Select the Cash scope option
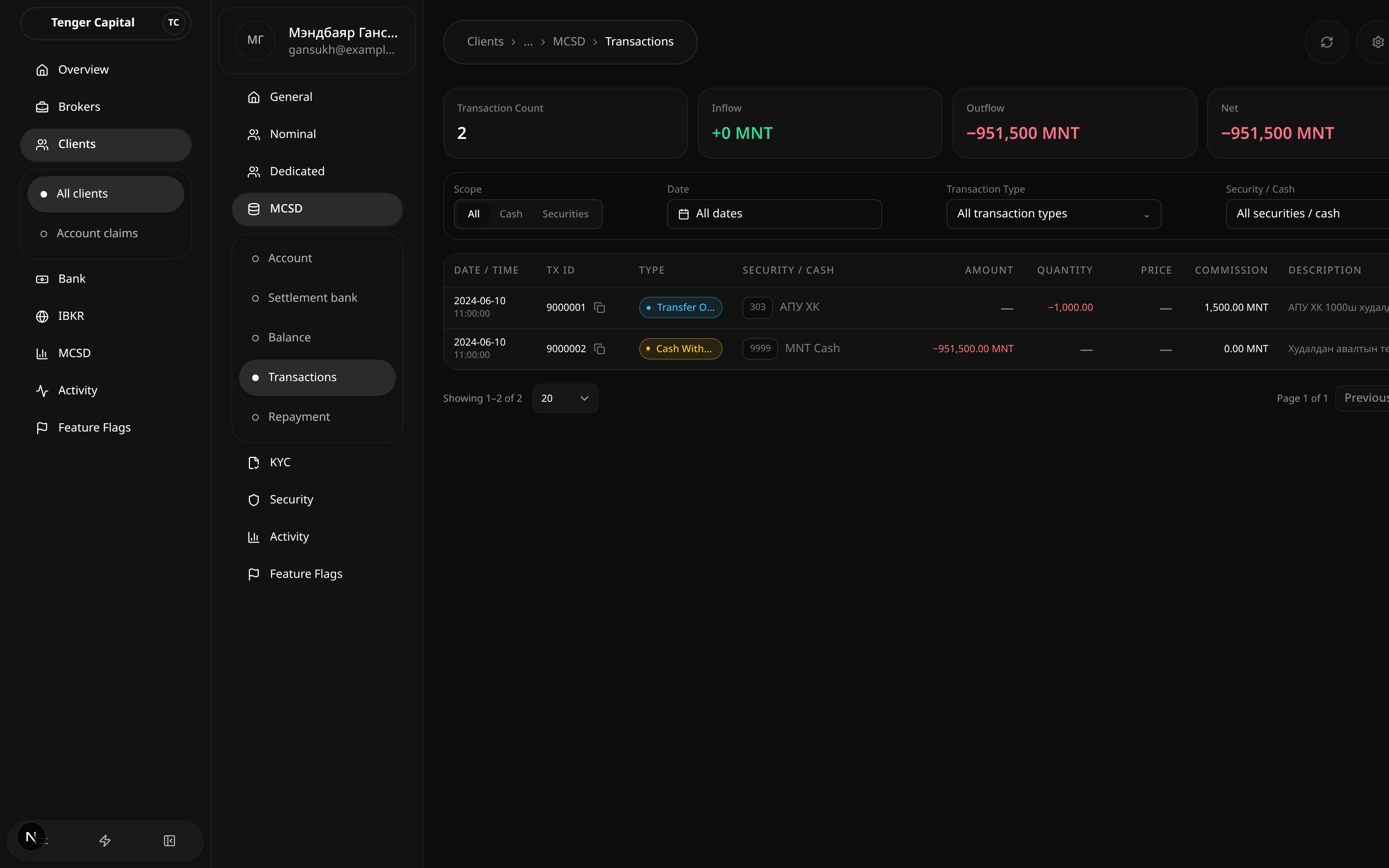 (511, 214)
